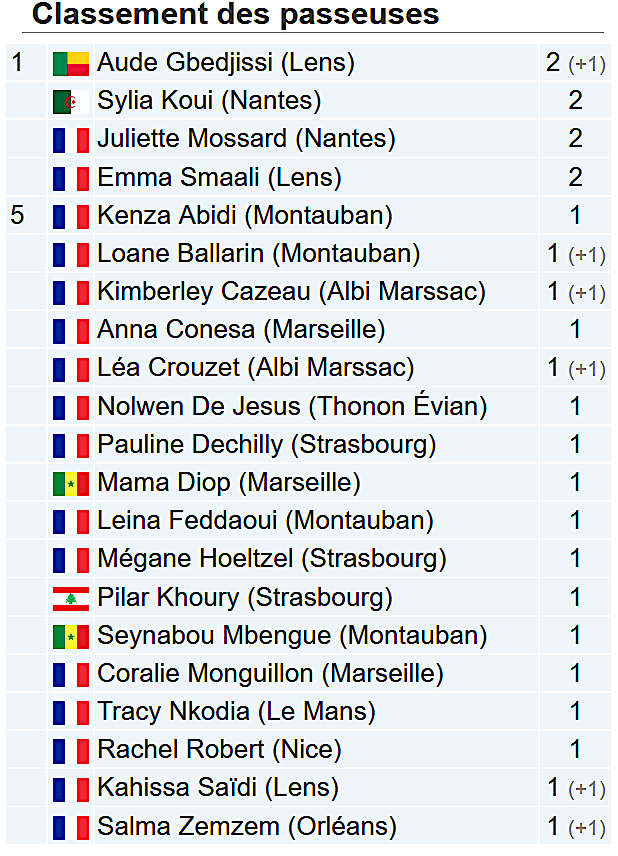Click the French flag beside Salma Zemzem
The width and height of the screenshot is (618, 856).
pyautogui.click(x=71, y=827)
